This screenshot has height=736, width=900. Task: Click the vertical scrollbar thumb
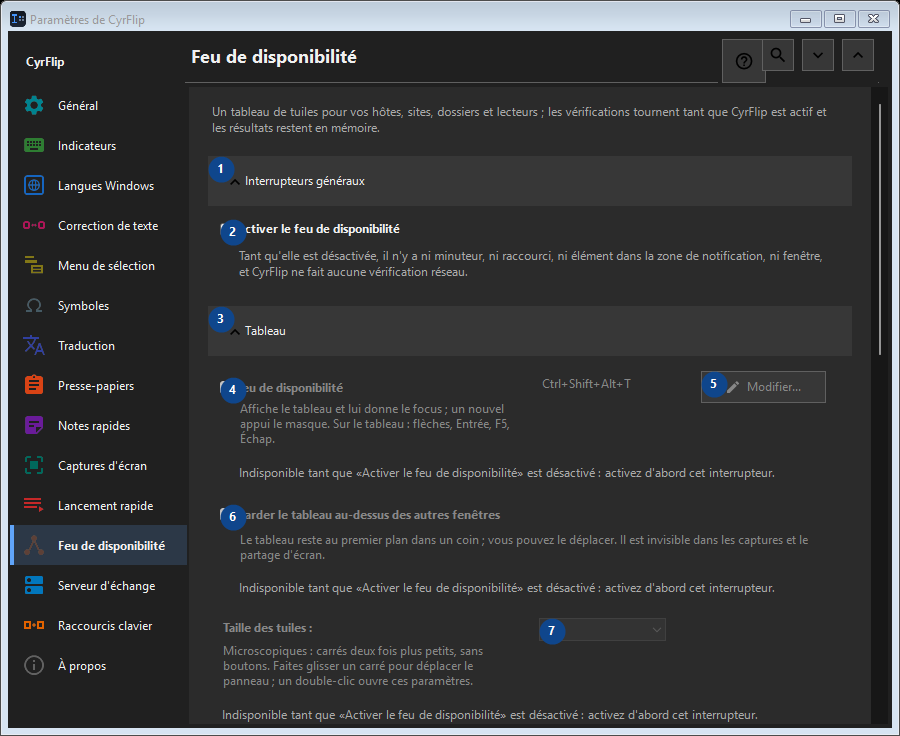point(880,230)
